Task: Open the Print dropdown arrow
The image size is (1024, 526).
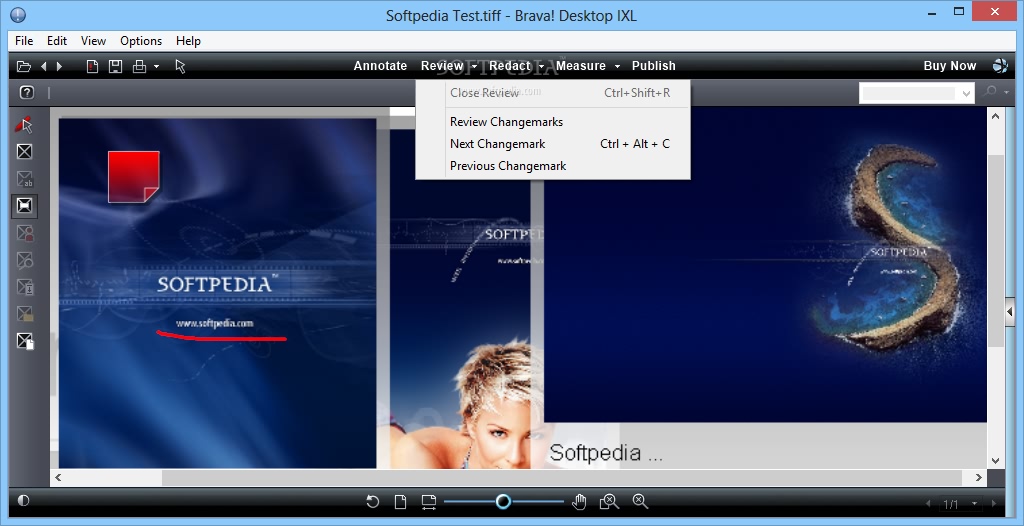Action: pyautogui.click(x=156, y=66)
